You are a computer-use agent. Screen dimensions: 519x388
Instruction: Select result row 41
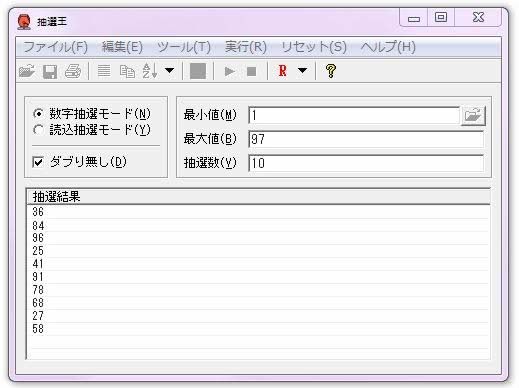pyautogui.click(x=258, y=264)
